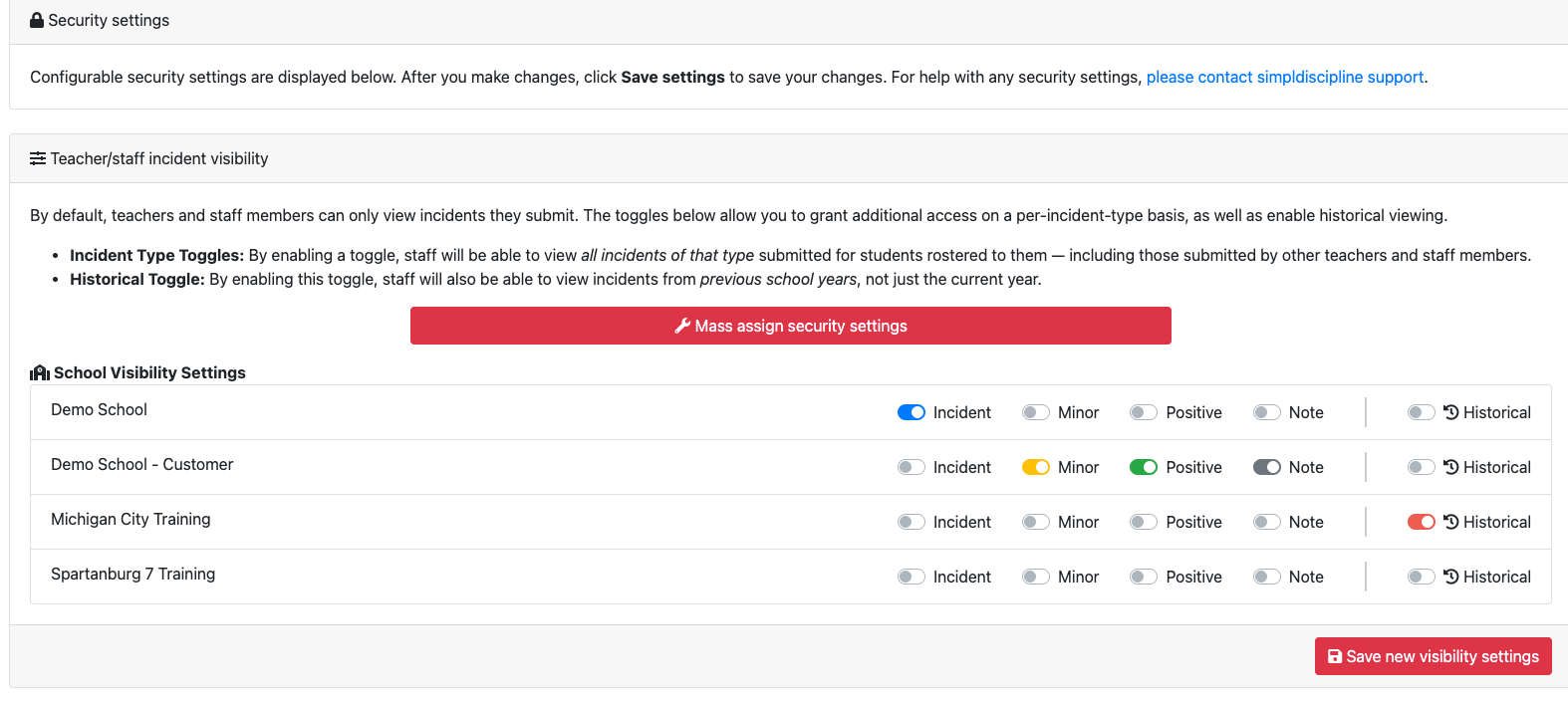Click the Spartanburg 7 Training school name
Screen dimensions: 1568x702
132,574
